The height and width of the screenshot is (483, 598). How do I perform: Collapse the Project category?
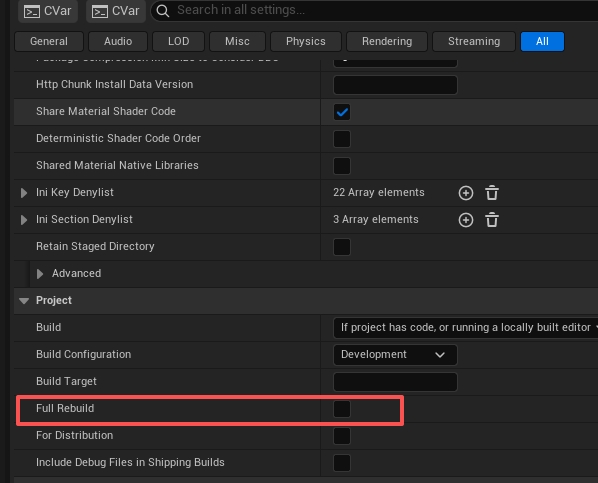click(x=24, y=301)
